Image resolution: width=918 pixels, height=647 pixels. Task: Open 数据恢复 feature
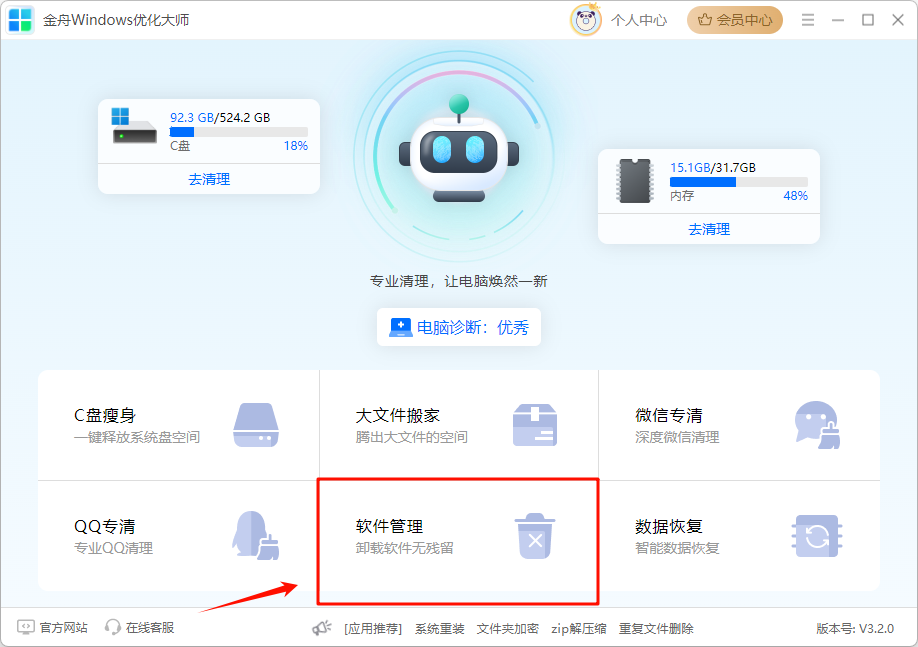pyautogui.click(x=739, y=536)
